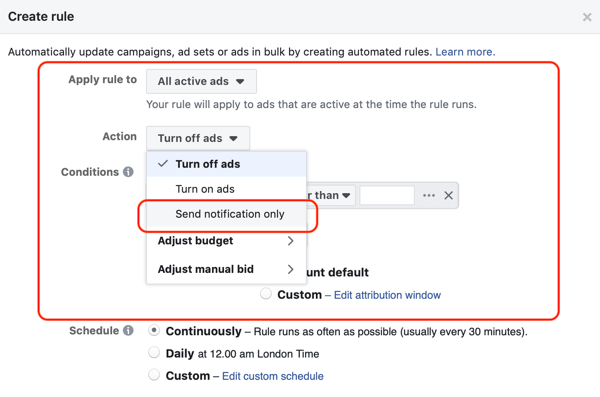Click the Conditions info icon

(128, 172)
